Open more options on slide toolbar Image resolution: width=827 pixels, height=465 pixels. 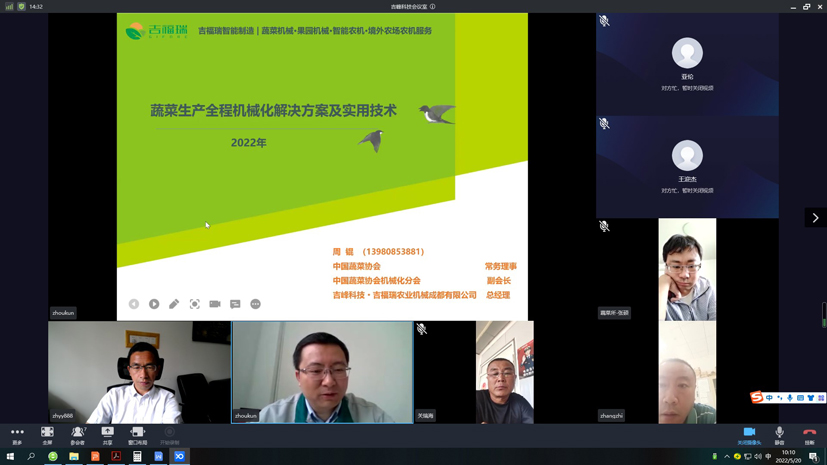(256, 304)
